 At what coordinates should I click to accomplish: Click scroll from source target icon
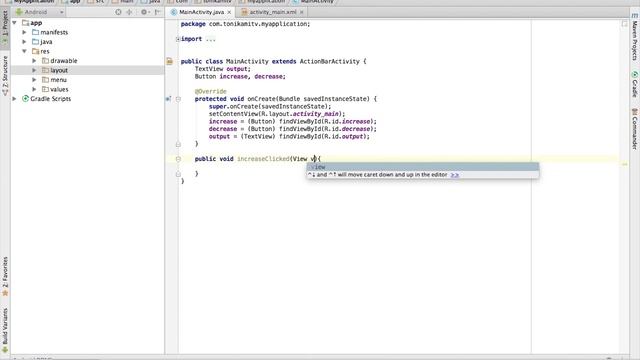(118, 12)
